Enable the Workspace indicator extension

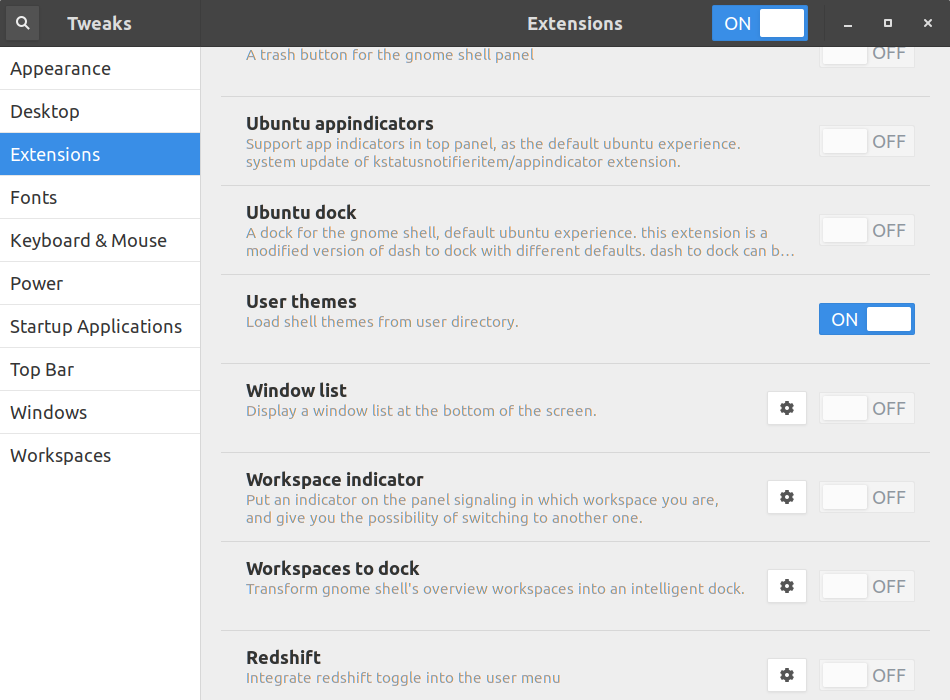866,498
